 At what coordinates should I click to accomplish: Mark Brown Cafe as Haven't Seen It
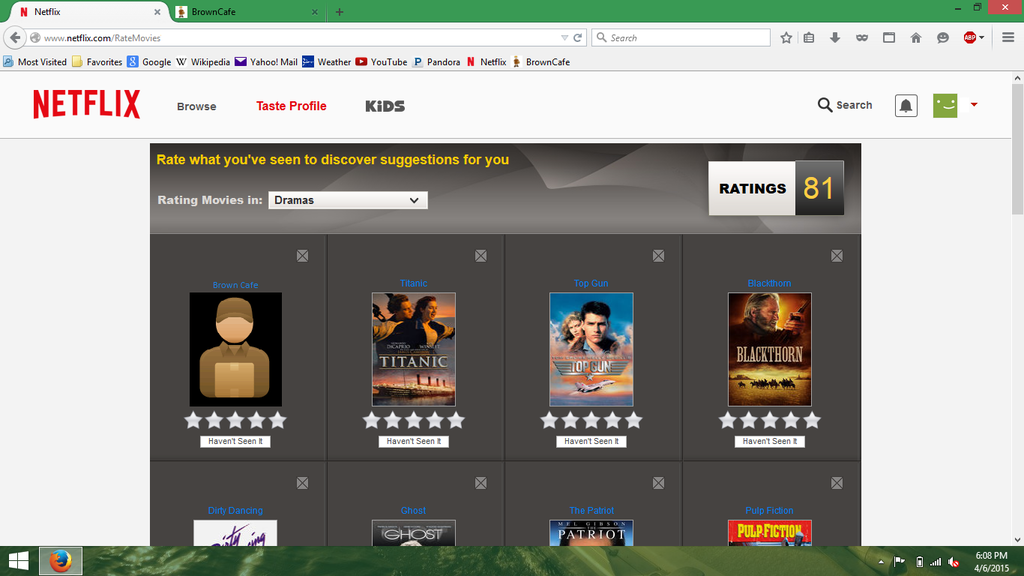coord(235,441)
